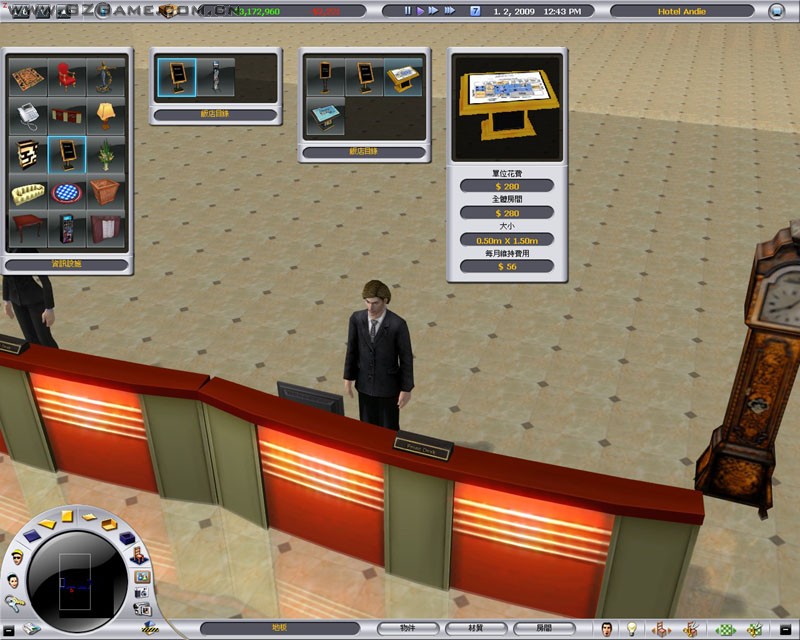Click the round button beside Hotel Andie
Screen dimensions: 800x640
(x=777, y=11)
